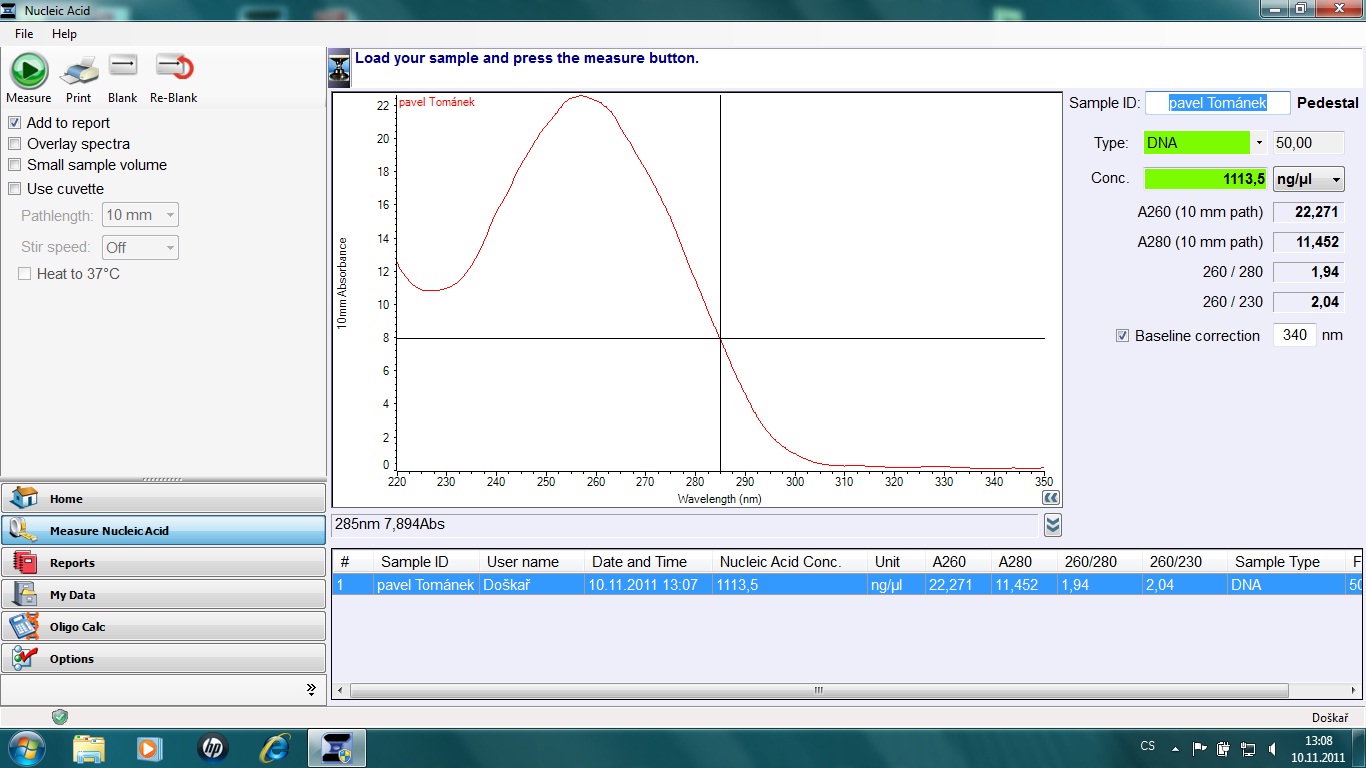Open the File menu

pos(24,34)
